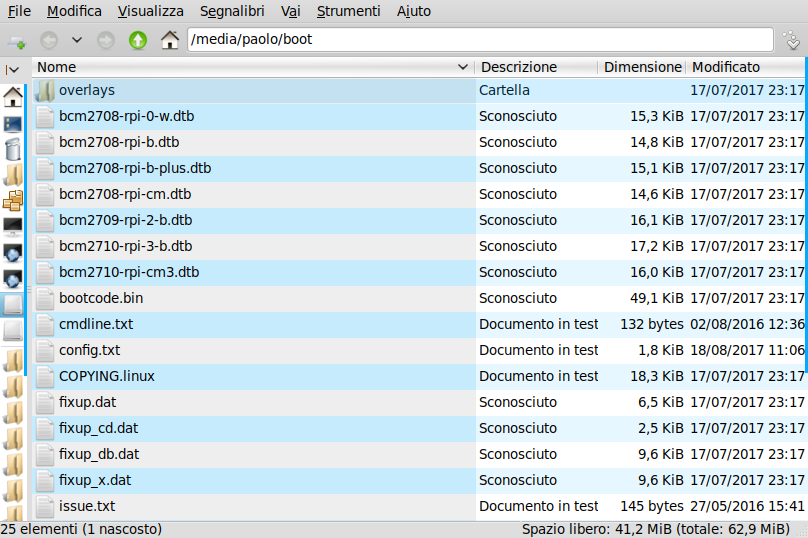
Task: Open the side pane mode dropdown
Action: 12,69
